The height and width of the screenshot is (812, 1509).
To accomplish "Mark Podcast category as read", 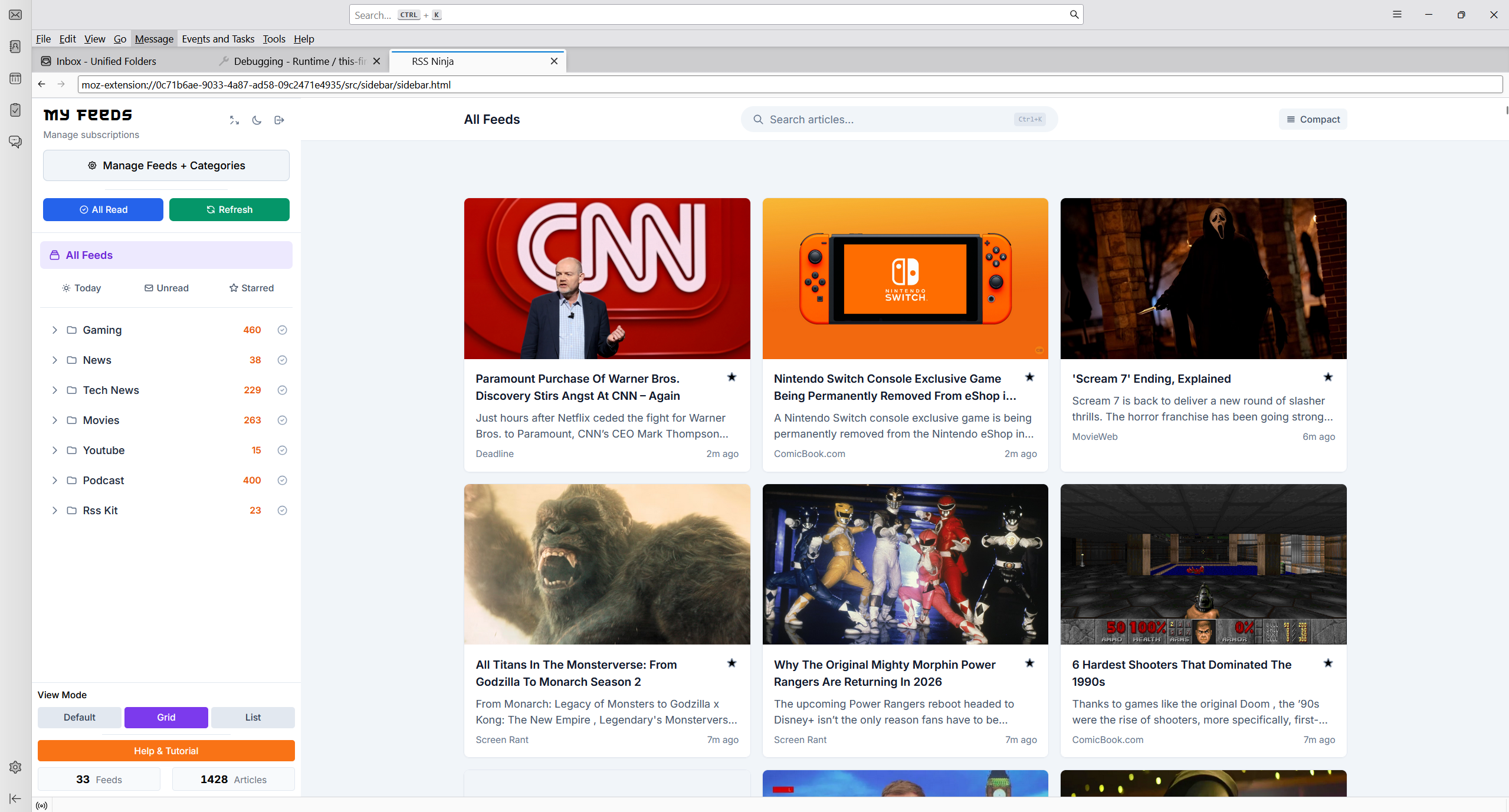I will click(x=282, y=481).
